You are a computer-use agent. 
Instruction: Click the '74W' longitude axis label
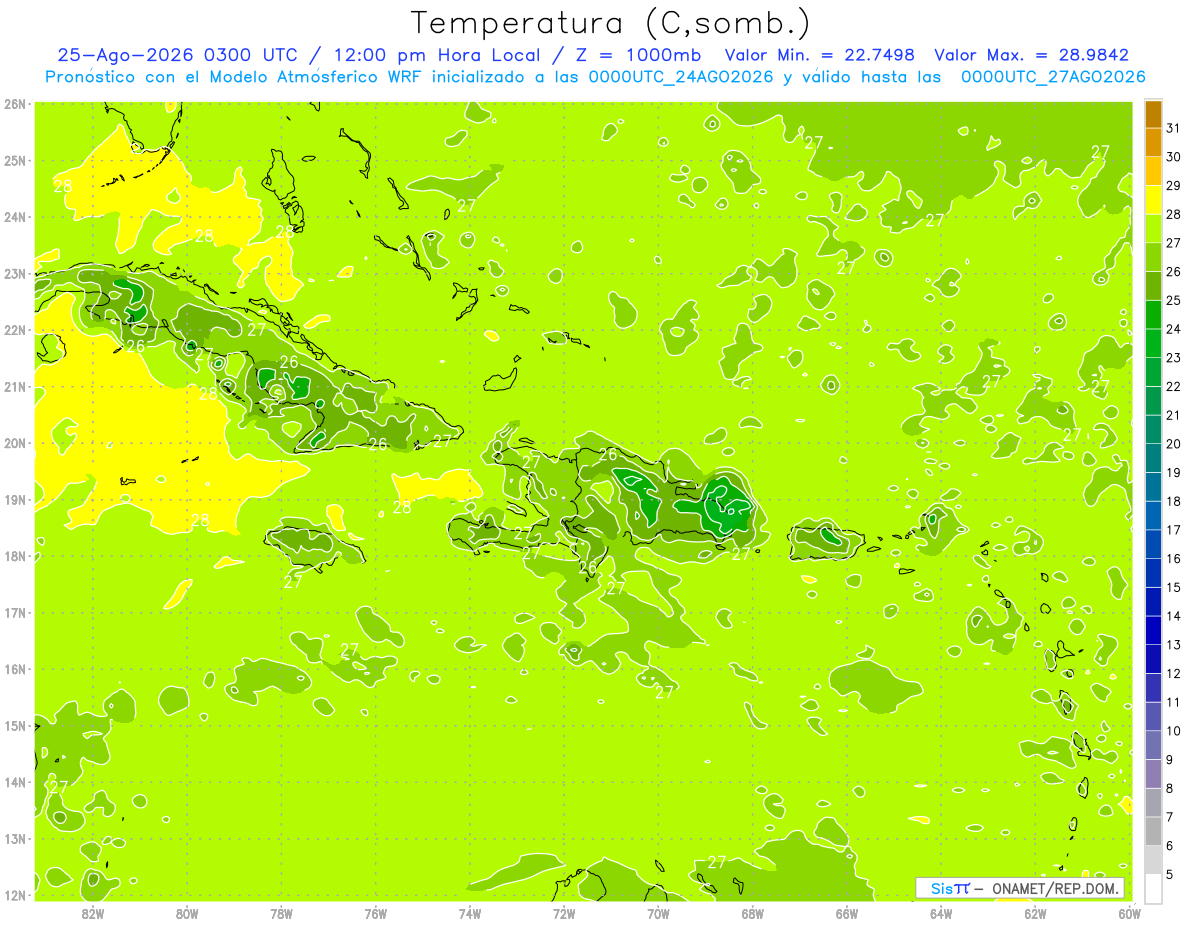click(470, 913)
